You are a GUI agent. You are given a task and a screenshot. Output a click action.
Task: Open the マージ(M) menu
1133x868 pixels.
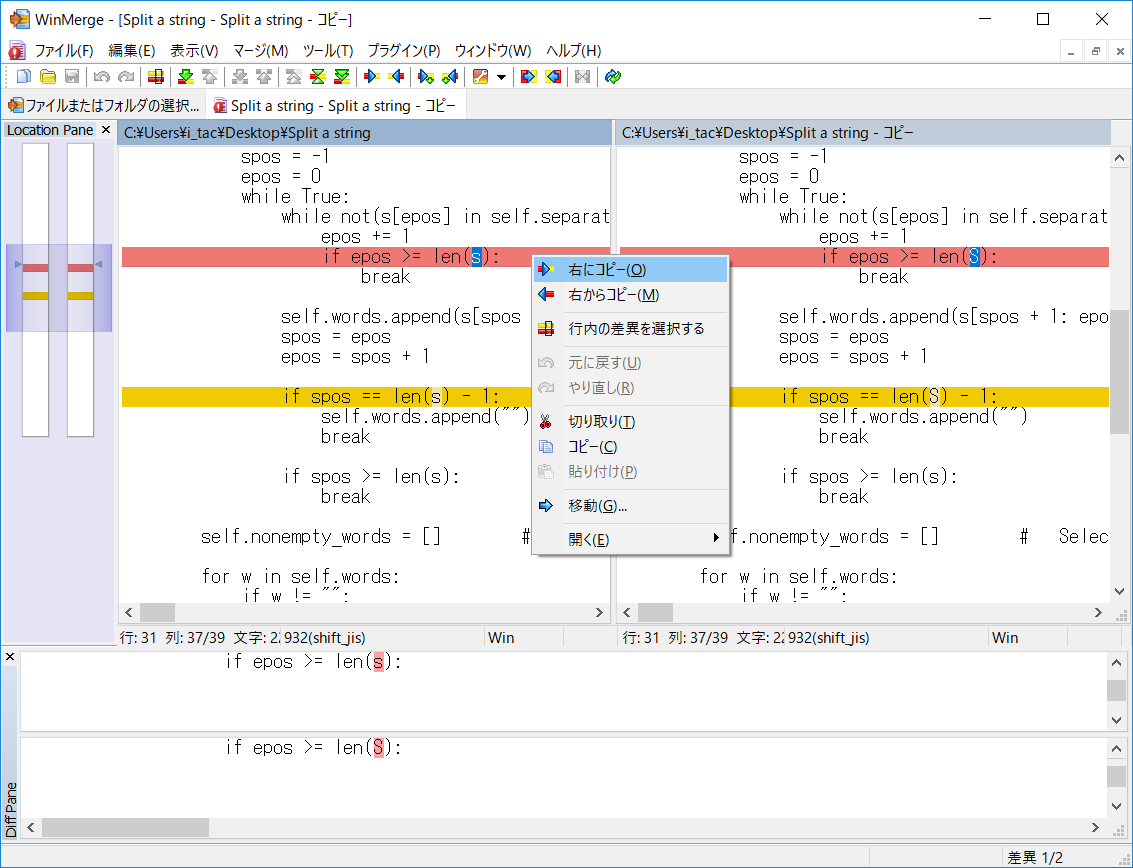260,51
